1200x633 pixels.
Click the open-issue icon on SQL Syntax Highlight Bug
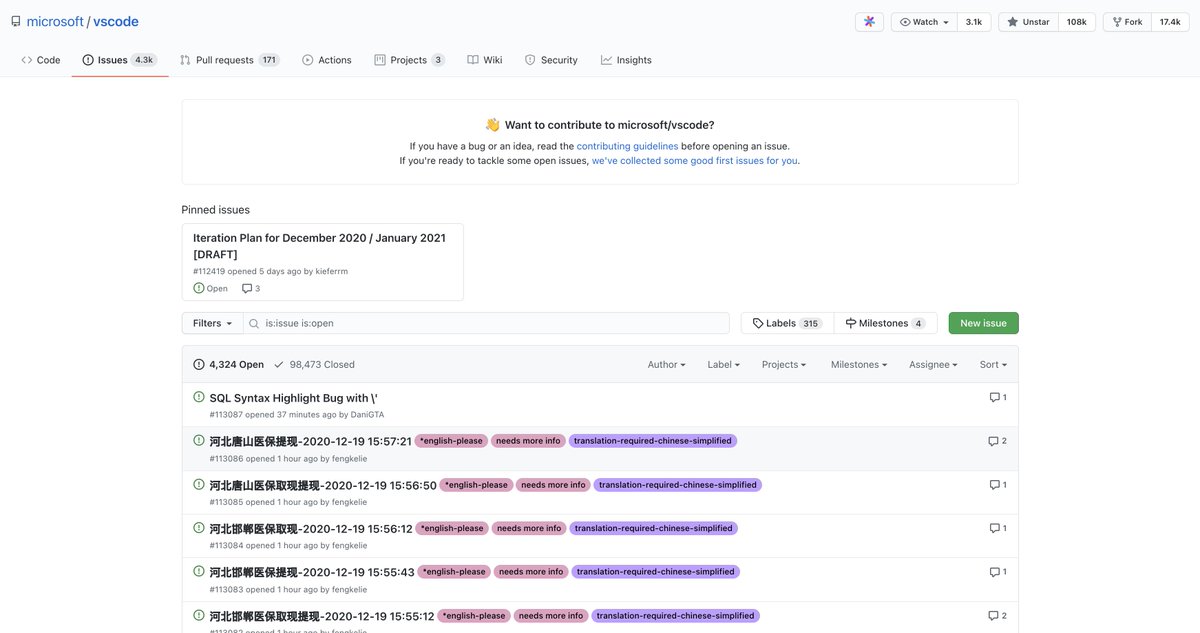click(x=198, y=397)
